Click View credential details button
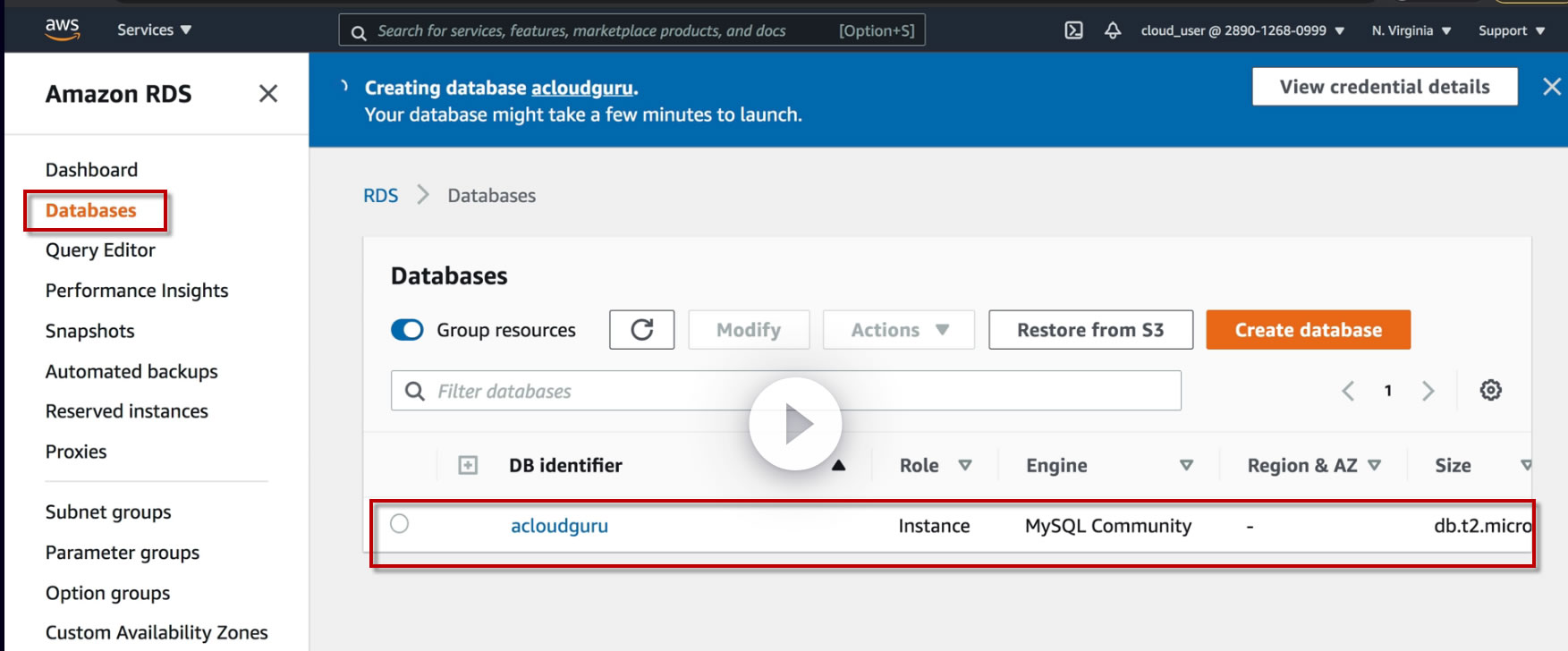Viewport: 1568px width, 651px height. 1385,87
